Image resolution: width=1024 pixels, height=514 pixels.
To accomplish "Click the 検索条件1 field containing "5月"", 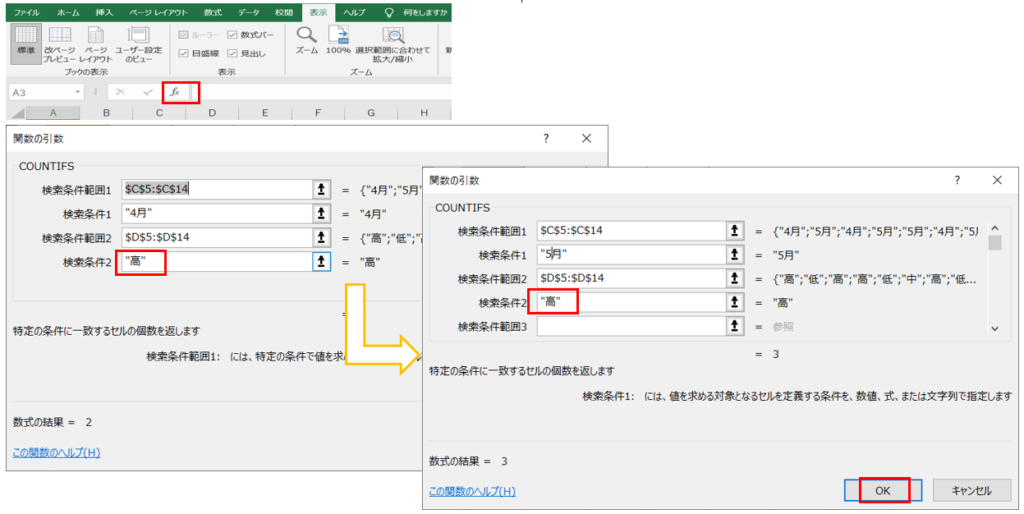I will (630, 254).
